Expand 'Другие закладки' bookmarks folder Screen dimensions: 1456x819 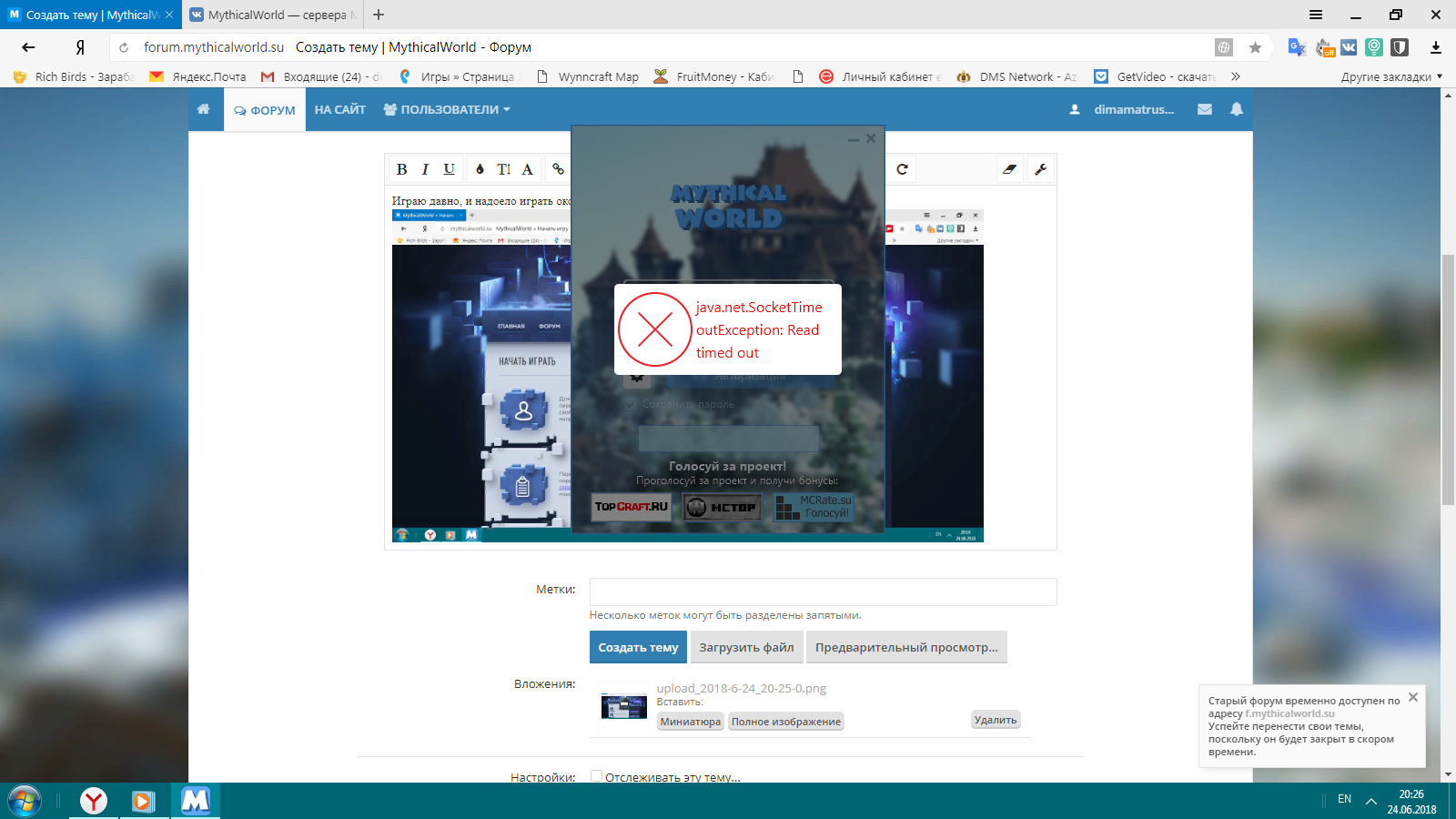pyautogui.click(x=1391, y=76)
